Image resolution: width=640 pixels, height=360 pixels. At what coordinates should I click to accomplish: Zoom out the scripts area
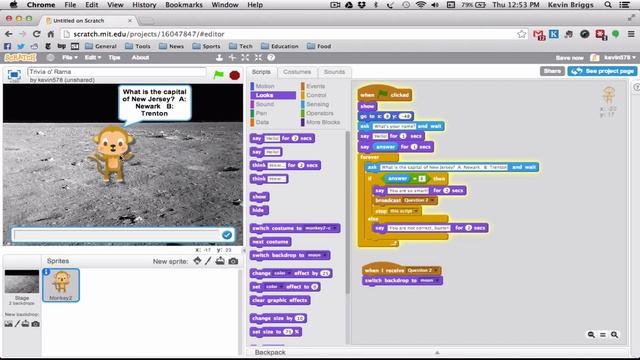click(x=591, y=335)
